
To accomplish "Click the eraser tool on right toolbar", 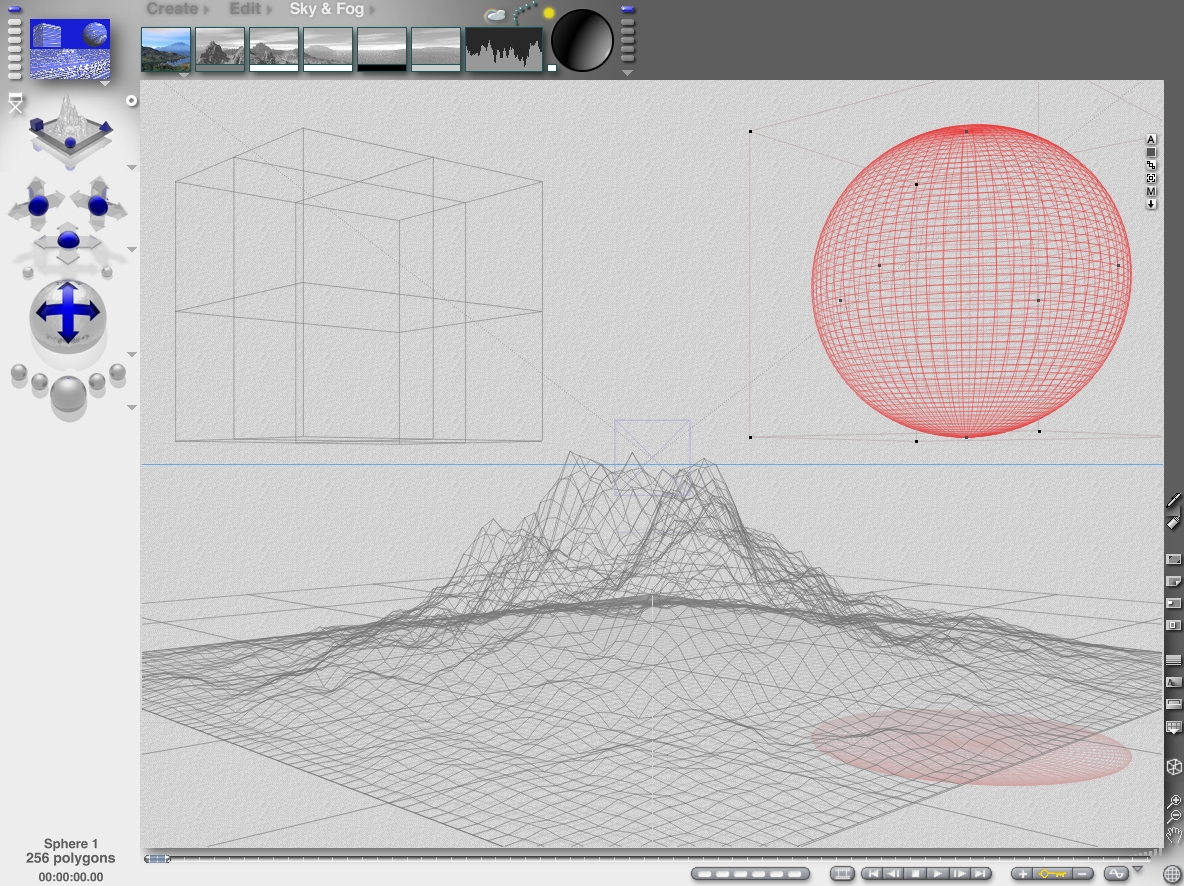I will [1174, 521].
